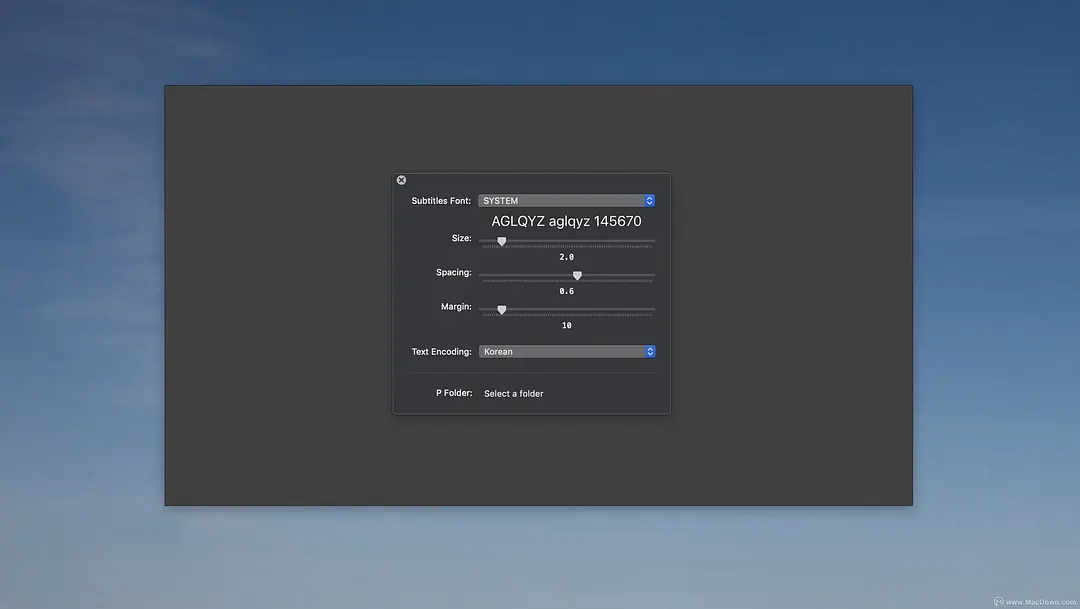Close the subtitle settings panel
The width and height of the screenshot is (1080, 609).
pos(402,180)
